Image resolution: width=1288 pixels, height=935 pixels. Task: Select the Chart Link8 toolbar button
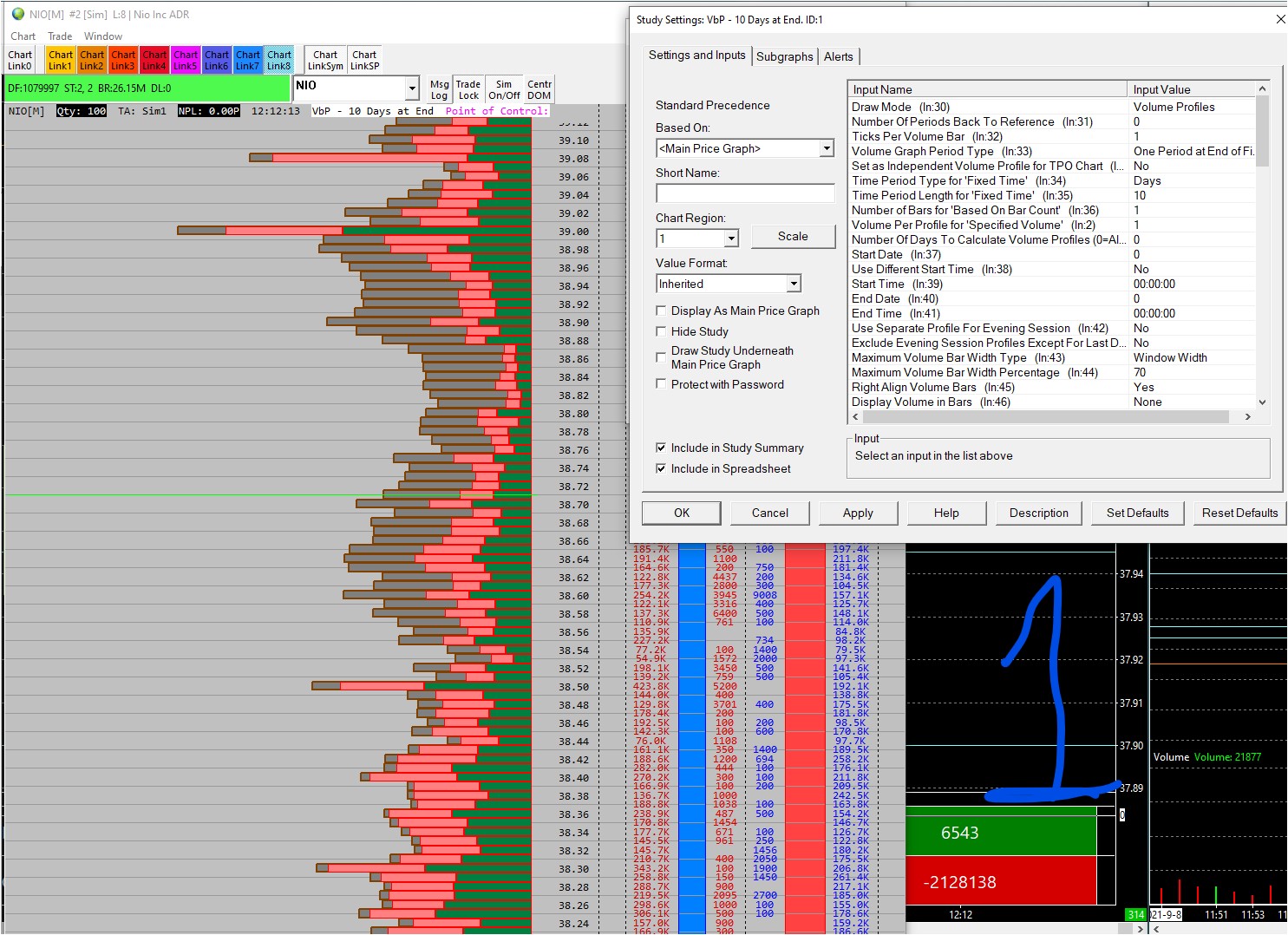[x=279, y=60]
